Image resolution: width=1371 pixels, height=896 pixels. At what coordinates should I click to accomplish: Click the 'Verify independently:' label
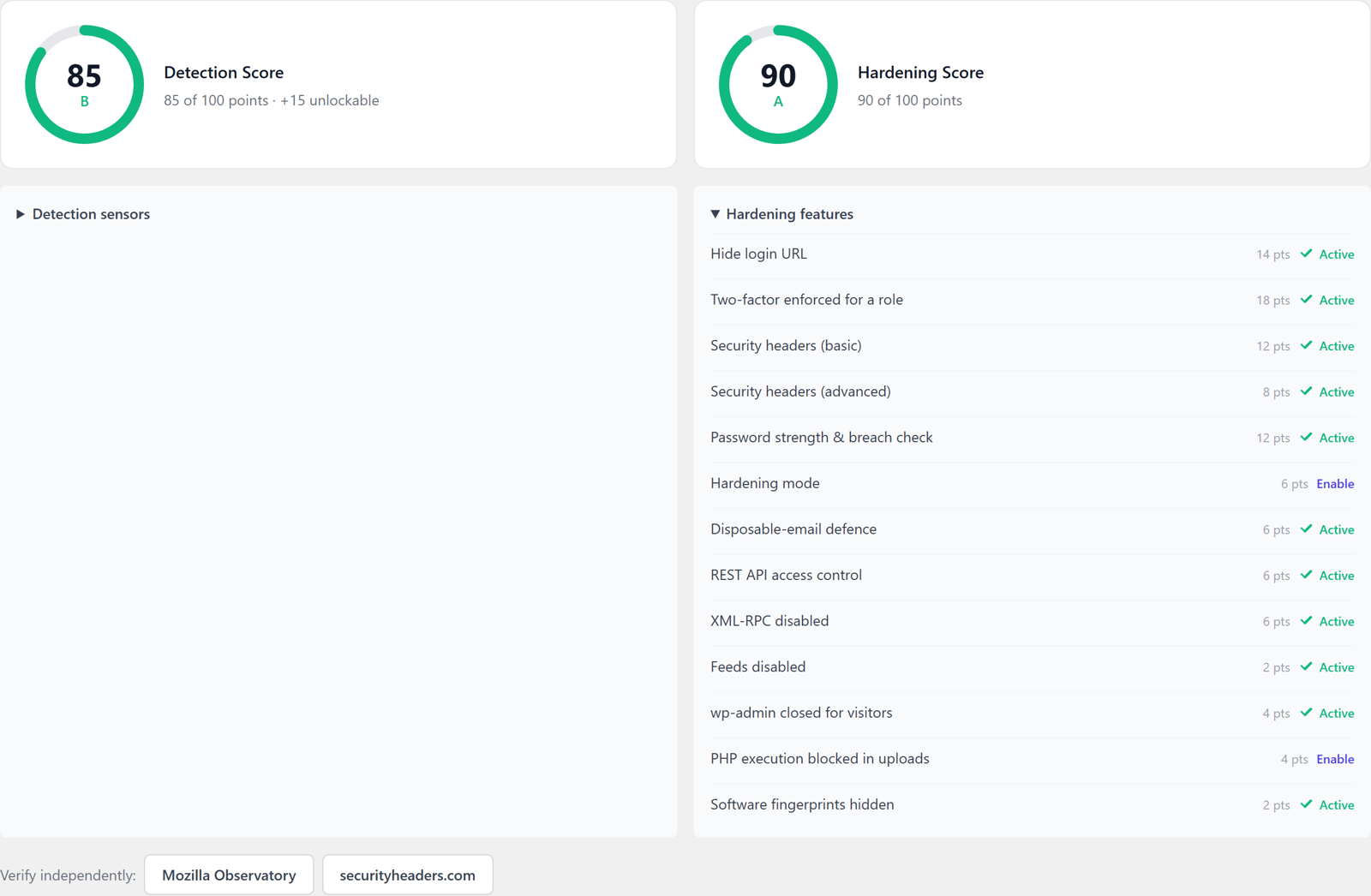(69, 875)
